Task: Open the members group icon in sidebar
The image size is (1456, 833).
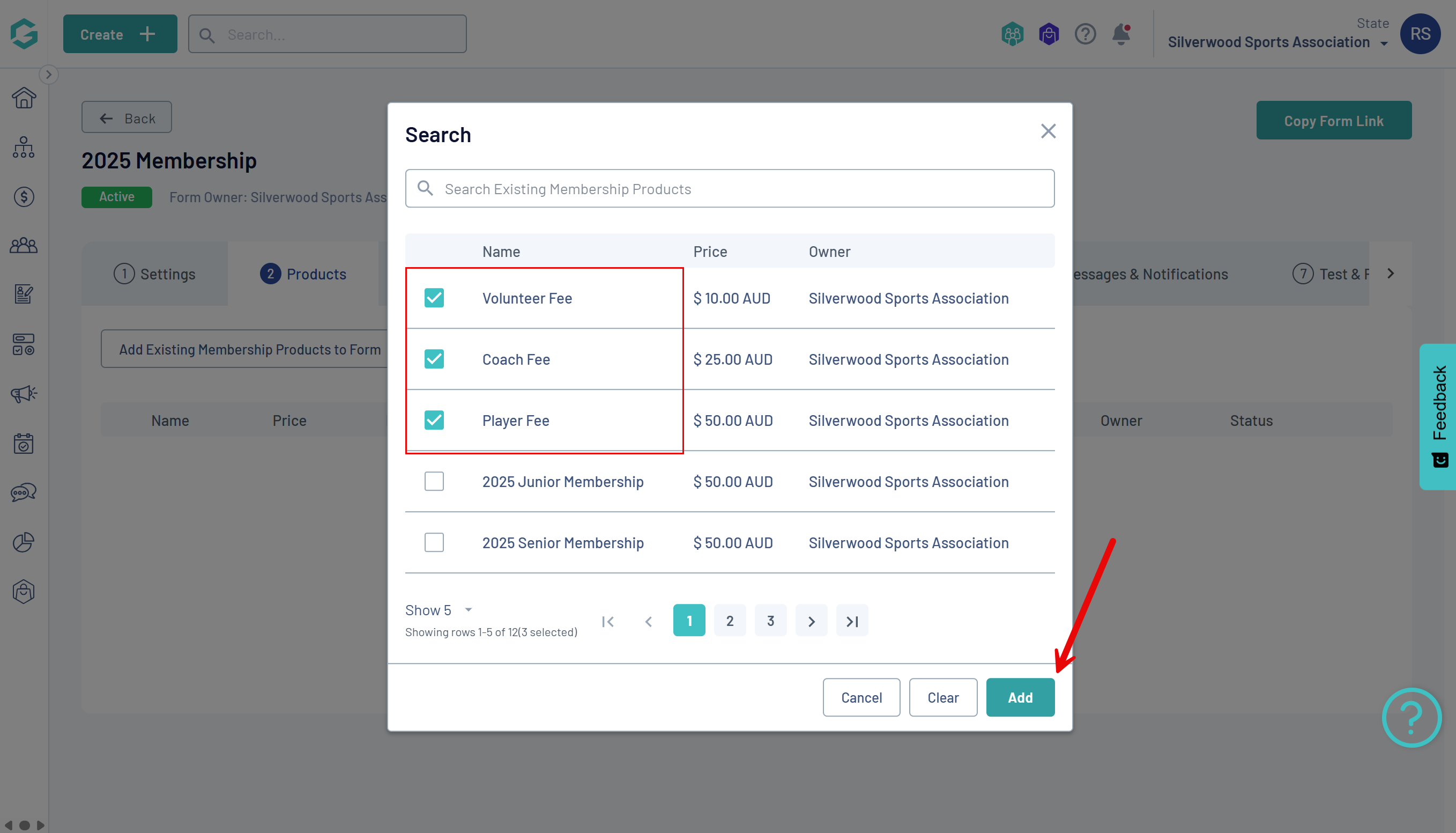Action: 24,246
